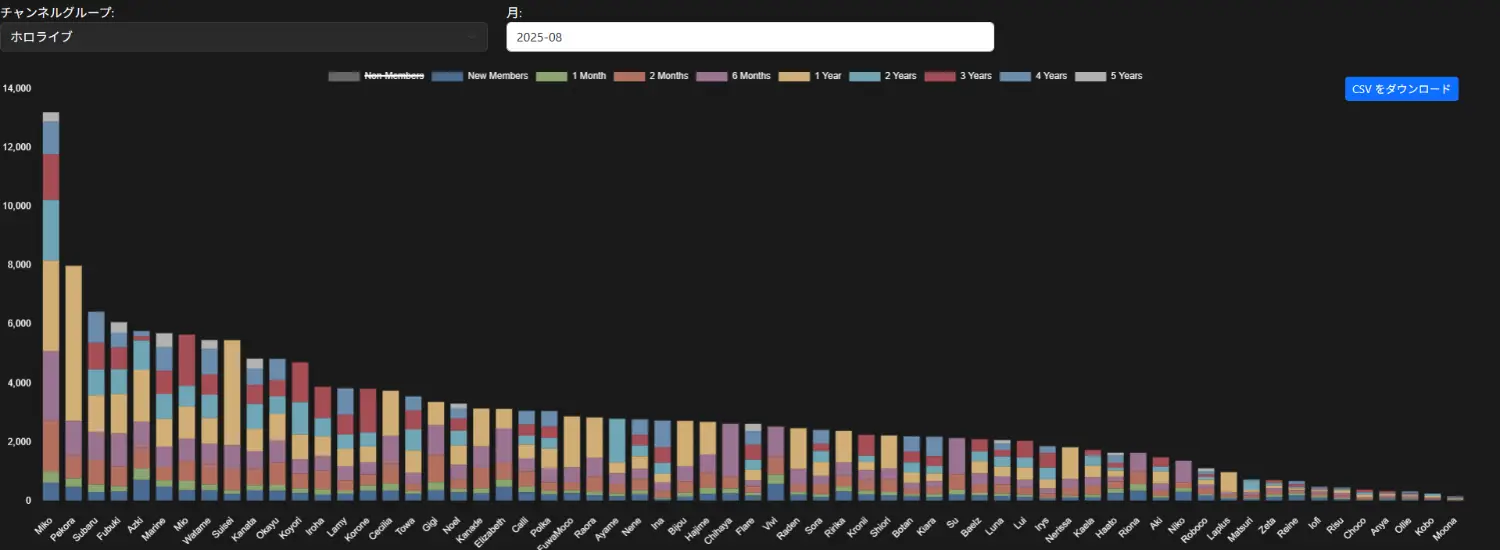
Task: Click the 2 Months legend color box
Action: (x=628, y=76)
